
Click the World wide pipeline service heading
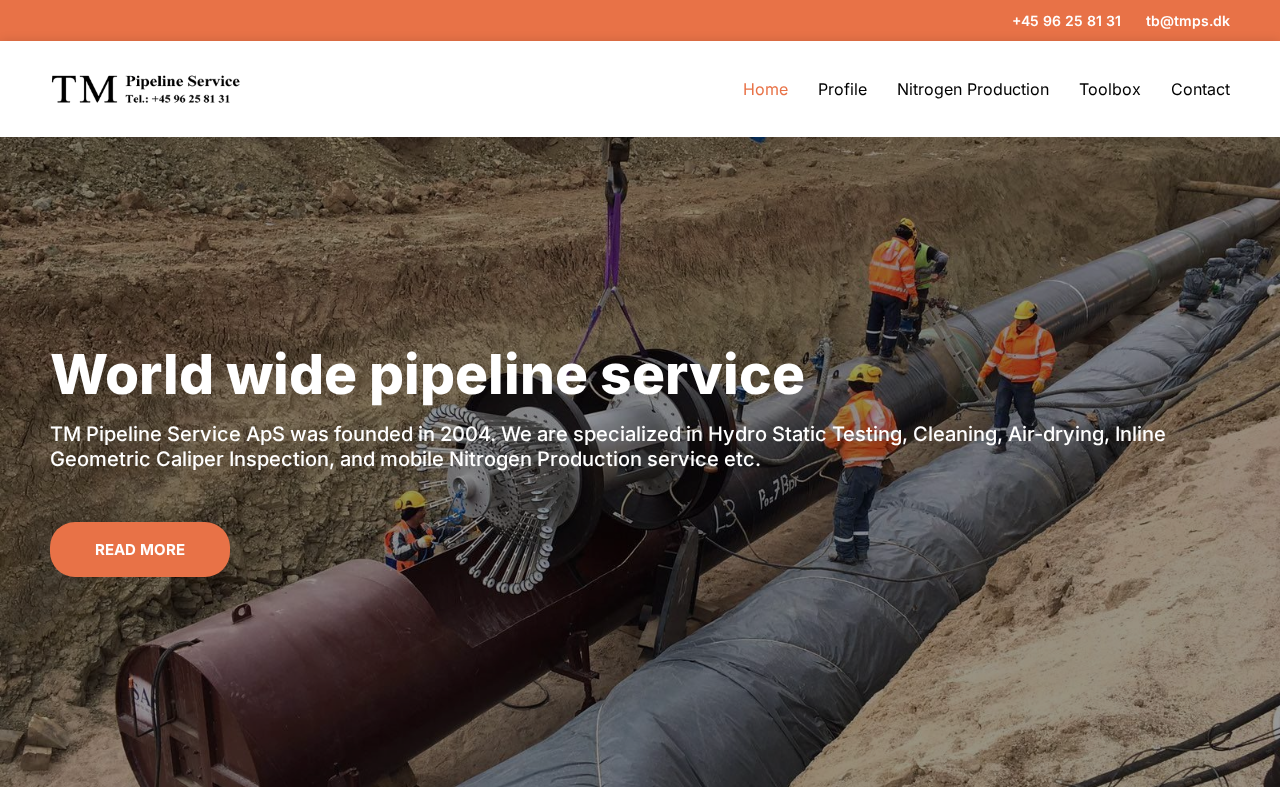tap(427, 374)
